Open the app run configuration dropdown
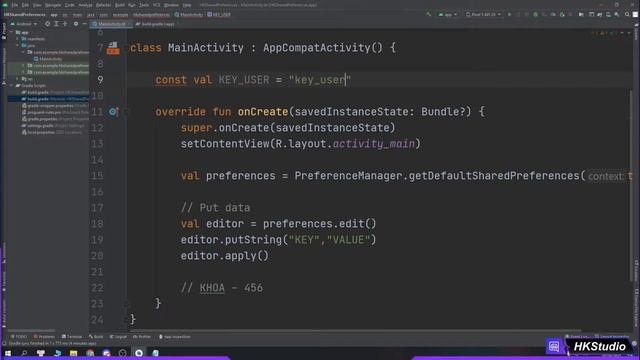The image size is (640, 360). [x=448, y=15]
